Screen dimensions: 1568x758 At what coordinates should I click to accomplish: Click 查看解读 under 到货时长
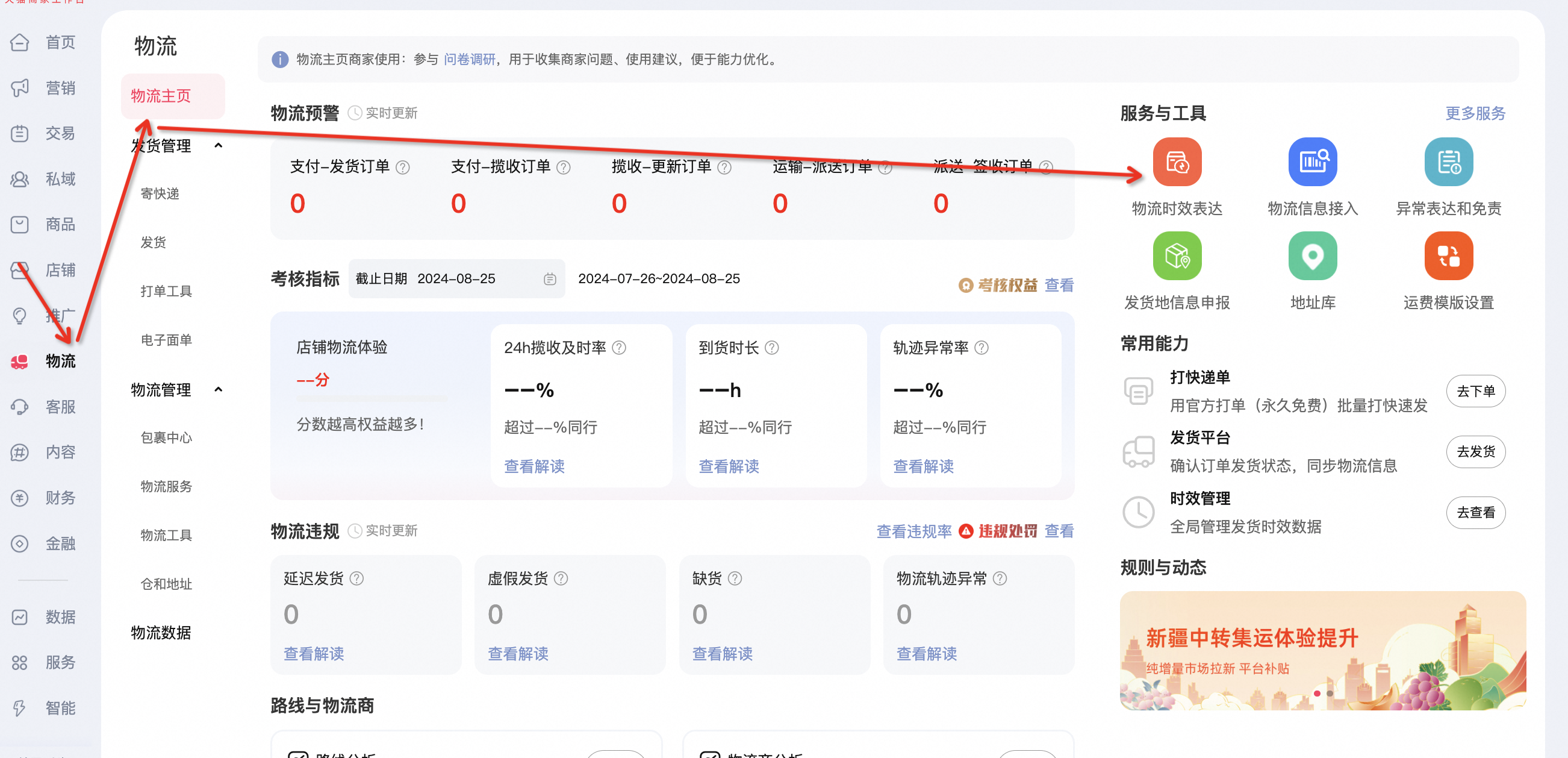click(729, 466)
